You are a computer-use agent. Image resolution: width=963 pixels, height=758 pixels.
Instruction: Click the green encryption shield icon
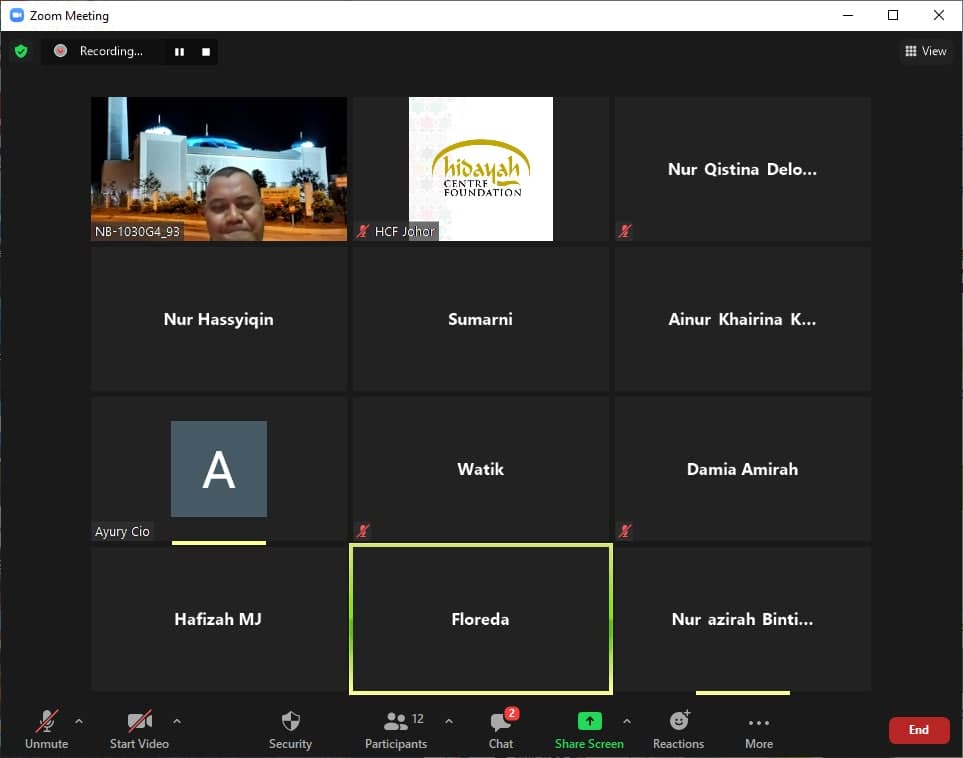(21, 51)
